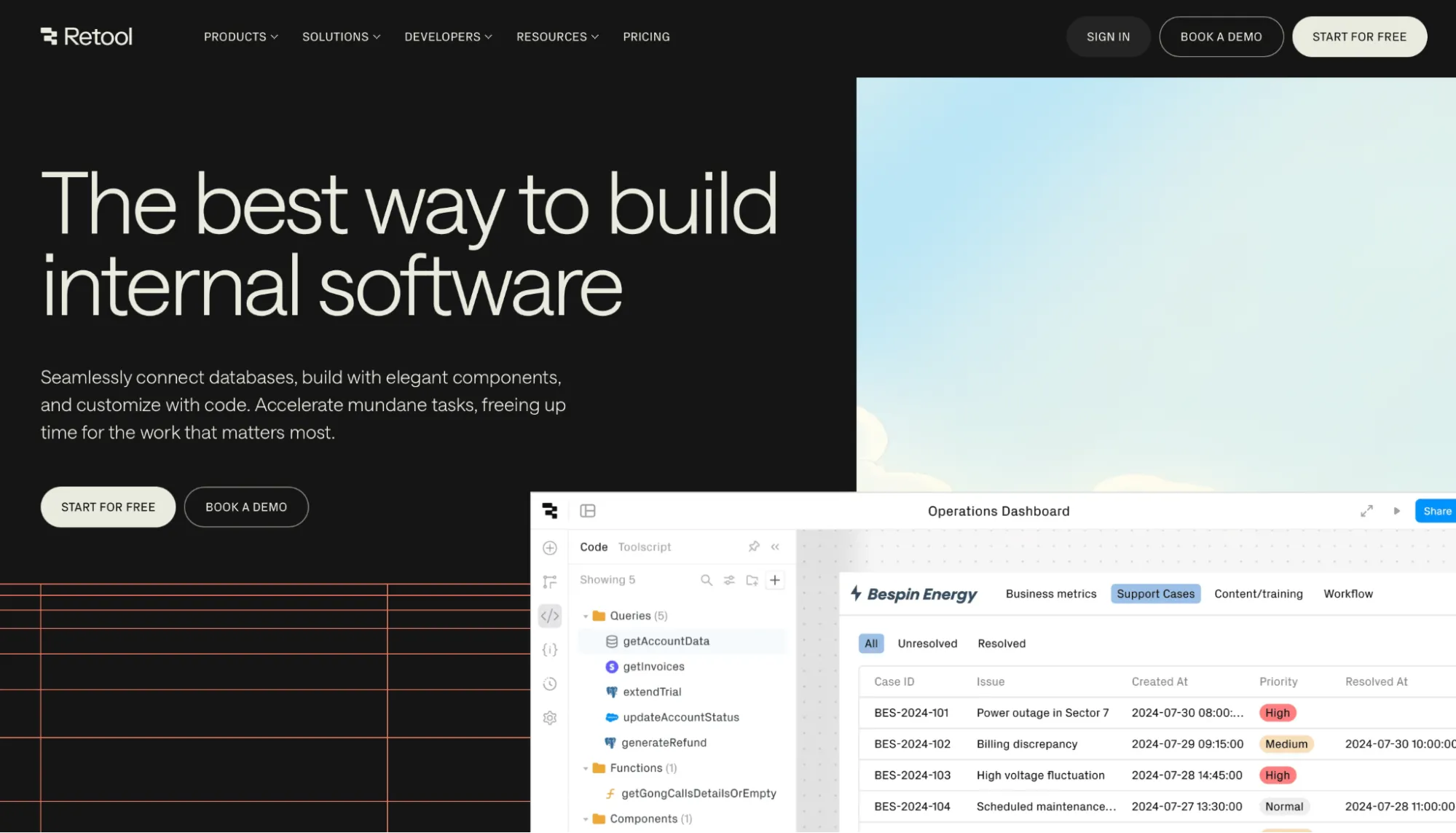Switch to the Toolscript tab

point(645,547)
